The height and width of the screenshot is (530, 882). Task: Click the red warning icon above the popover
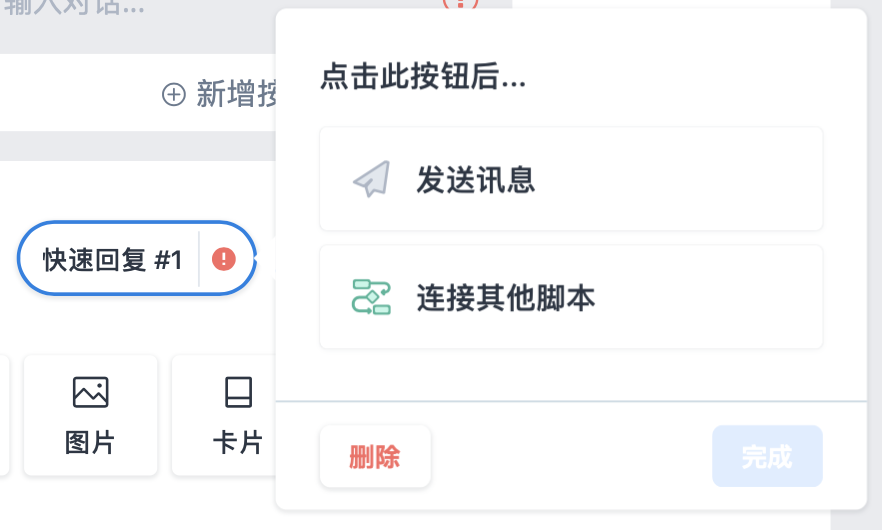click(460, 3)
